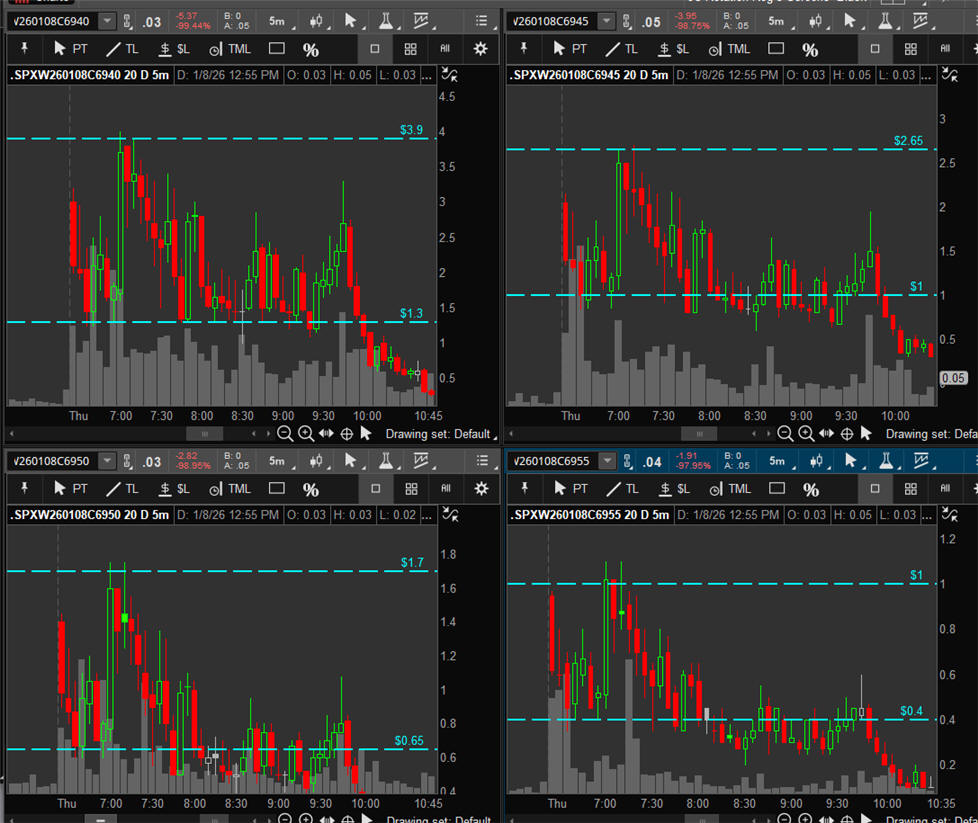Open chart style candlestick menu in C6945 chart
This screenshot has width=978, height=823.
[819, 21]
